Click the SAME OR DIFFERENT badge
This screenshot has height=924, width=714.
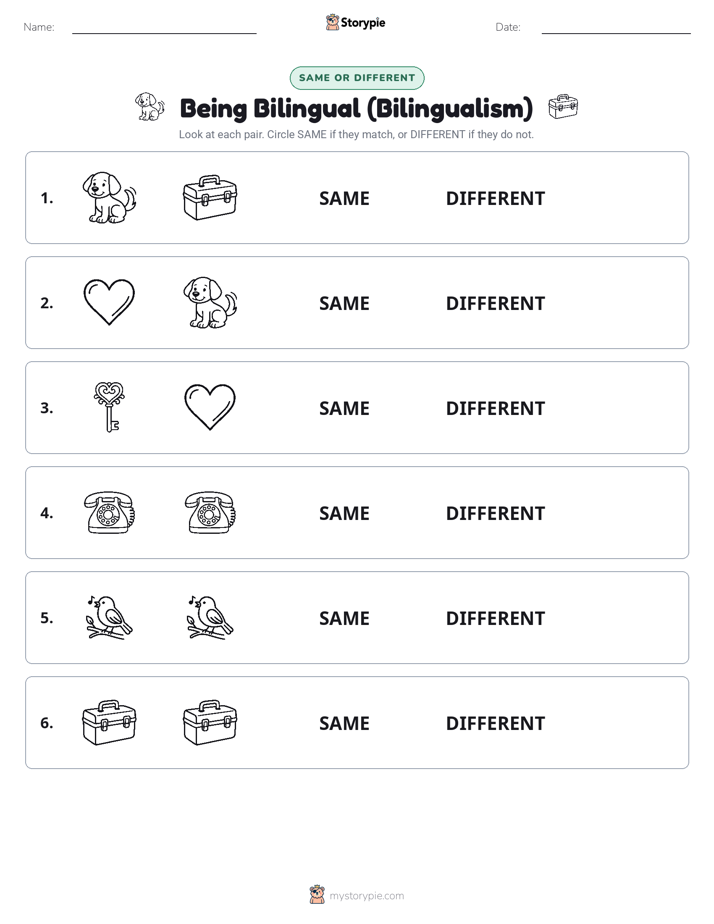(x=357, y=78)
